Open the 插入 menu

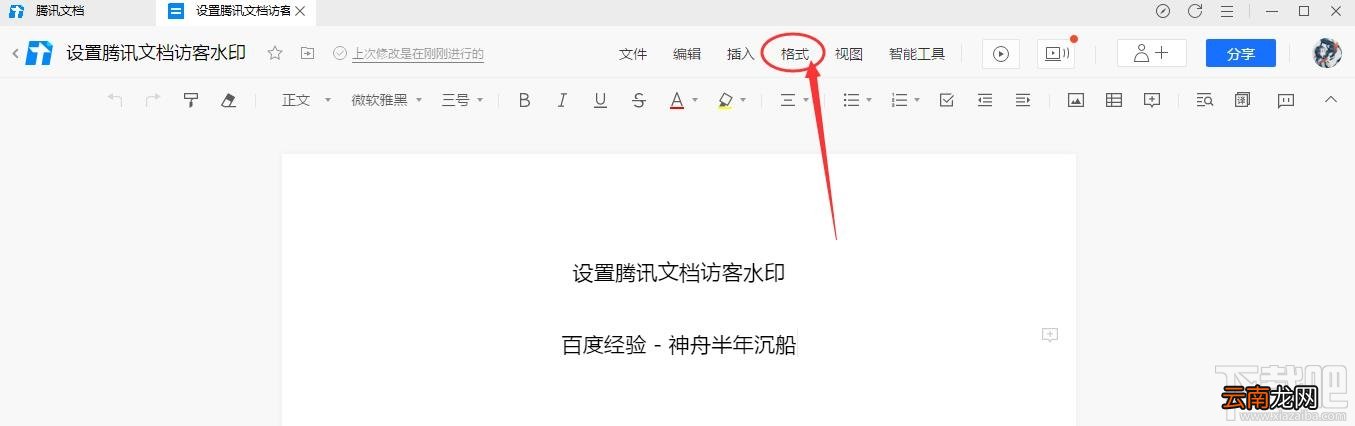741,54
